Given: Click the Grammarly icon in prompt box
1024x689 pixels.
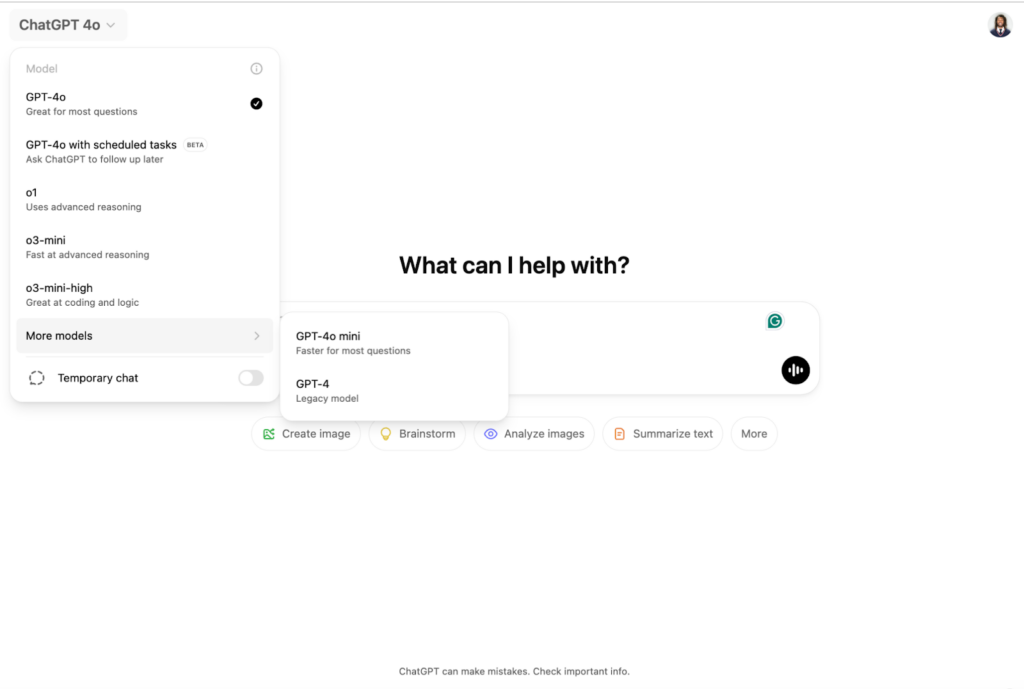Looking at the screenshot, I should click(775, 321).
